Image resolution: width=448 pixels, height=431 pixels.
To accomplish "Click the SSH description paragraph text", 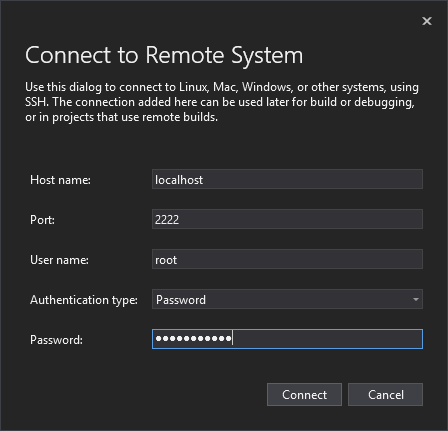I will pos(222,102).
